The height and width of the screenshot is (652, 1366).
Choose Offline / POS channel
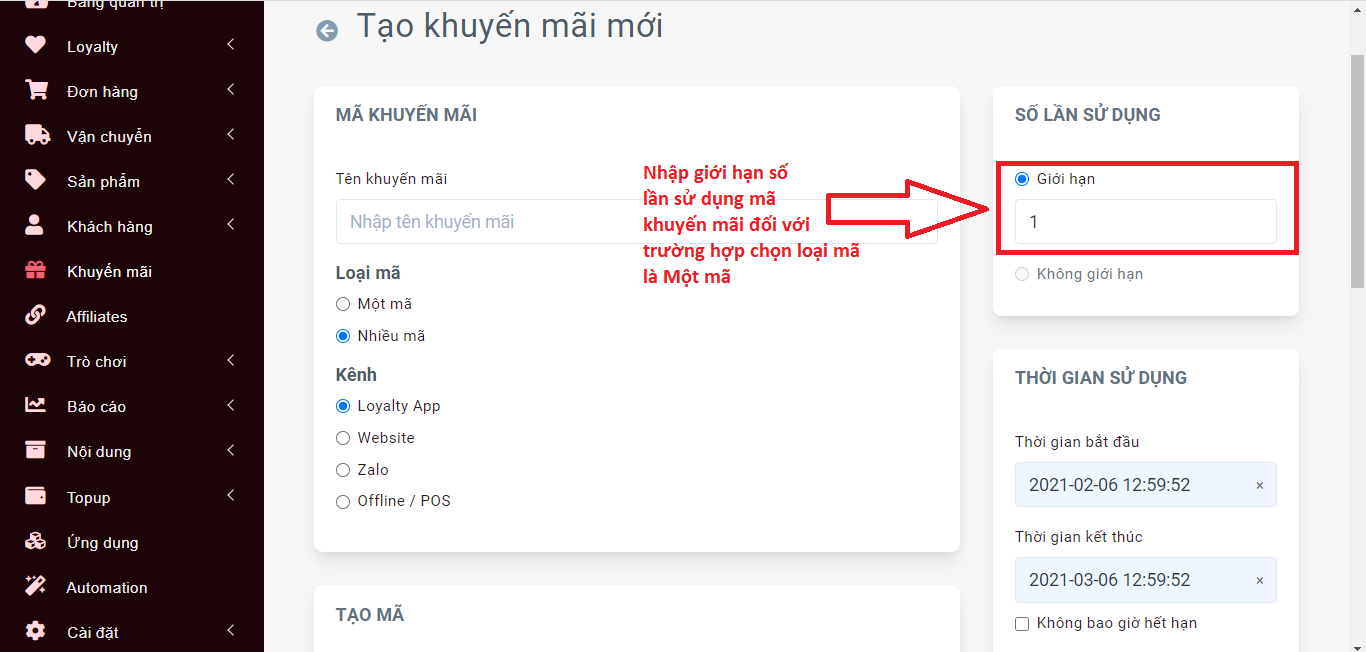343,501
